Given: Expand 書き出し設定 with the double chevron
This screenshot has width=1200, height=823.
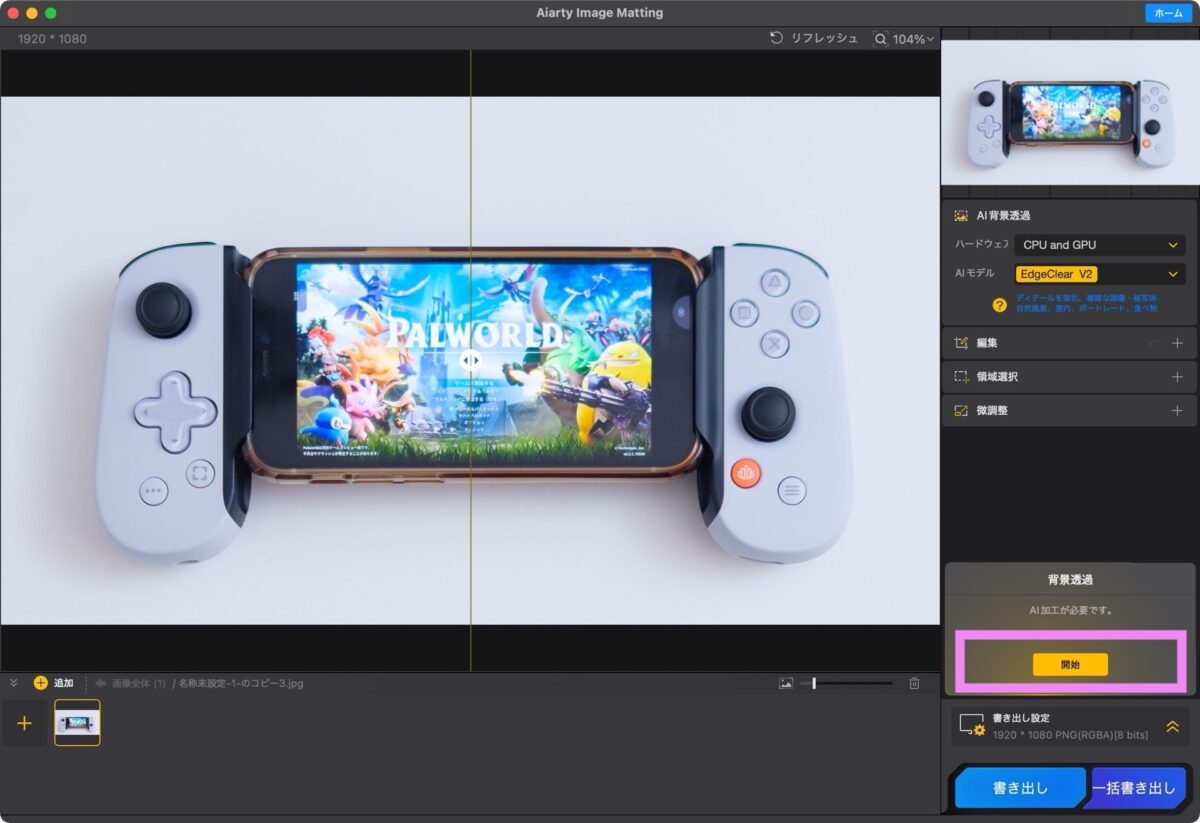Looking at the screenshot, I should coord(1172,727).
